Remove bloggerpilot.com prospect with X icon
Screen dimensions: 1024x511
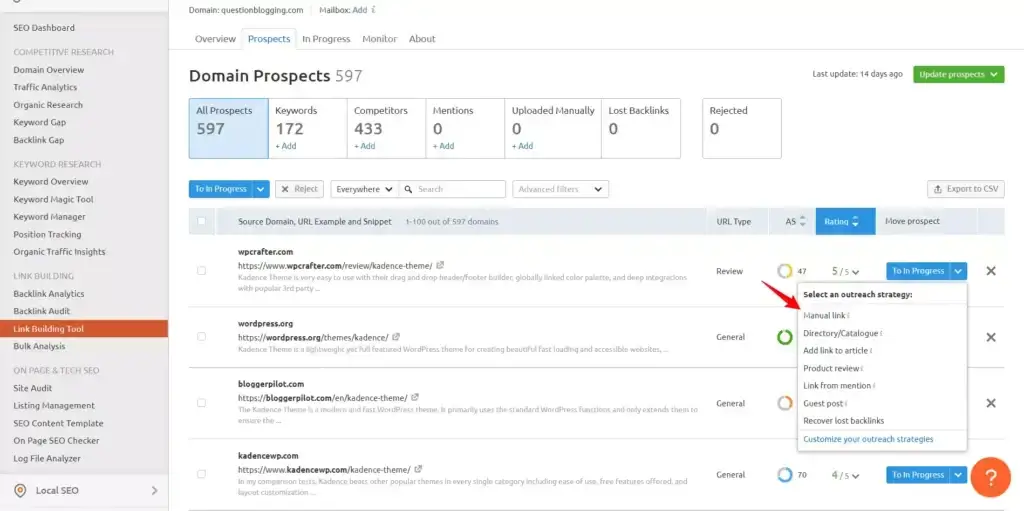(991, 403)
